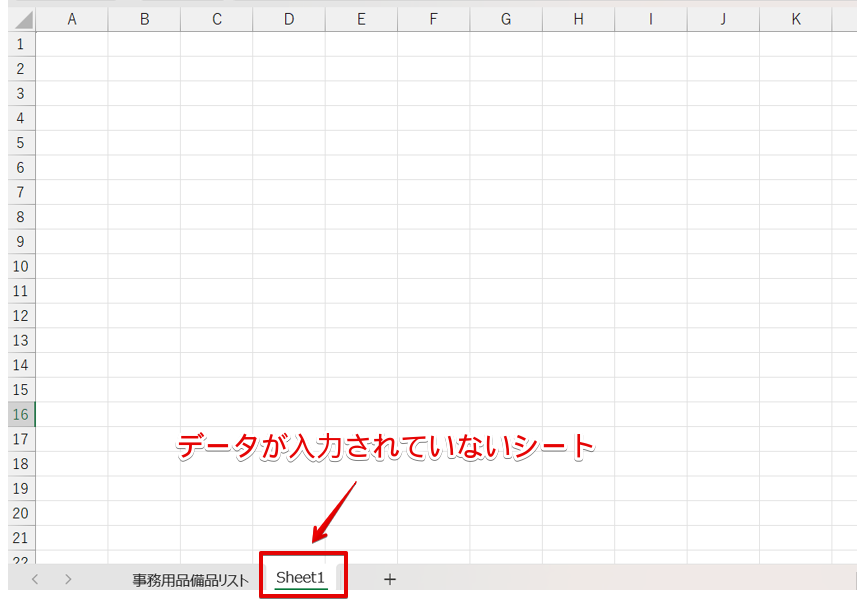Screen dimensions: 860x602
Task: Select row 5 header
Action: (x=20, y=143)
